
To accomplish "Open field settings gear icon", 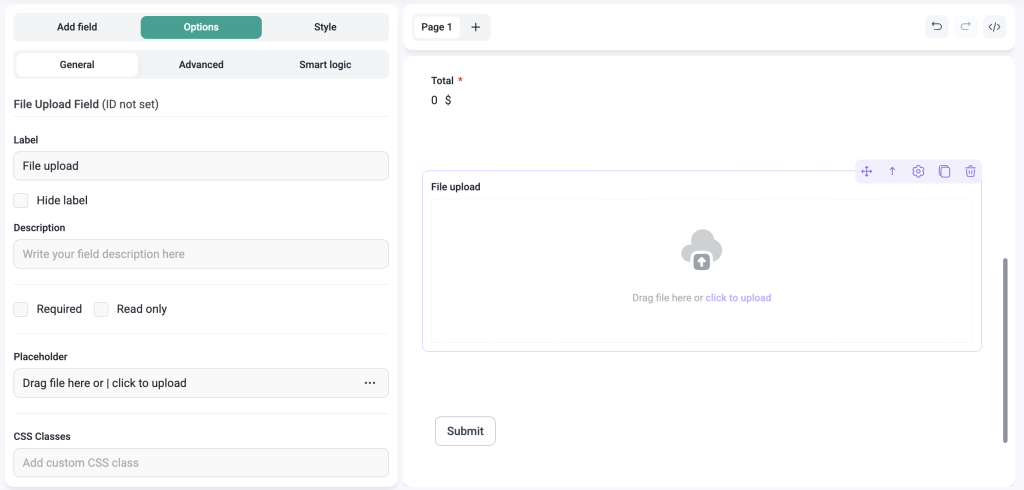I will [x=918, y=172].
